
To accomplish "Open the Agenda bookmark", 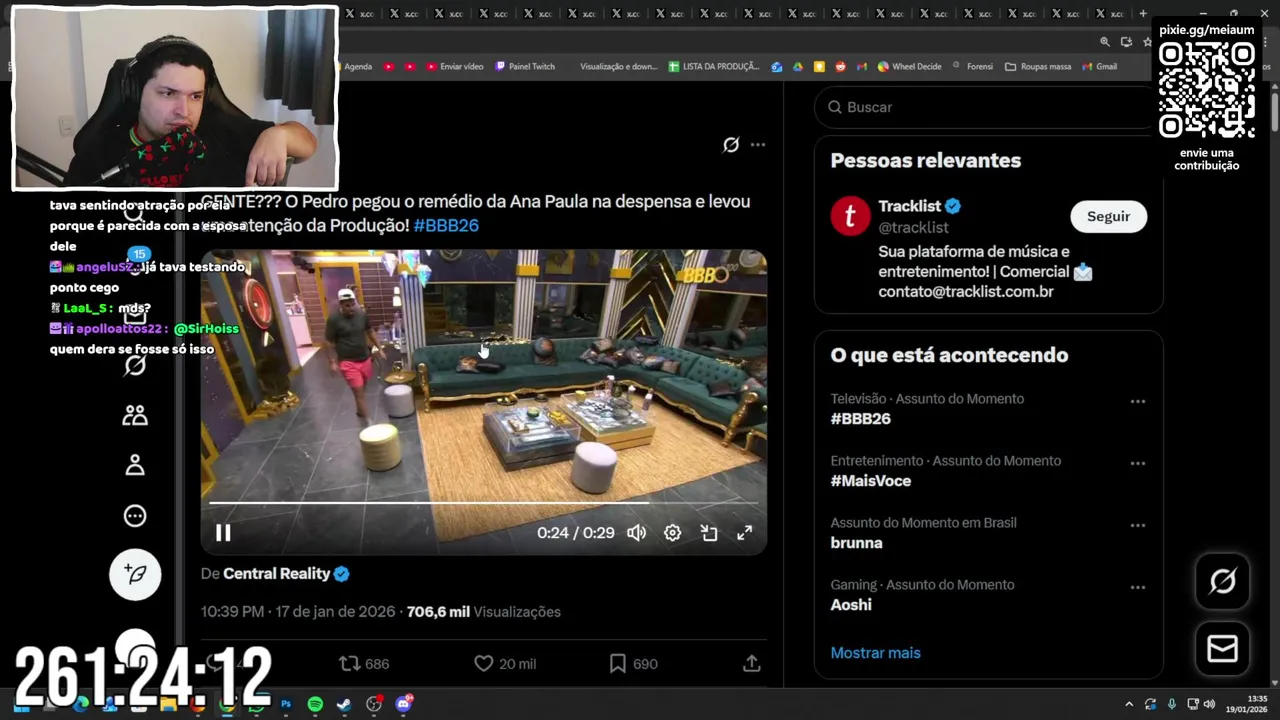I will (358, 67).
